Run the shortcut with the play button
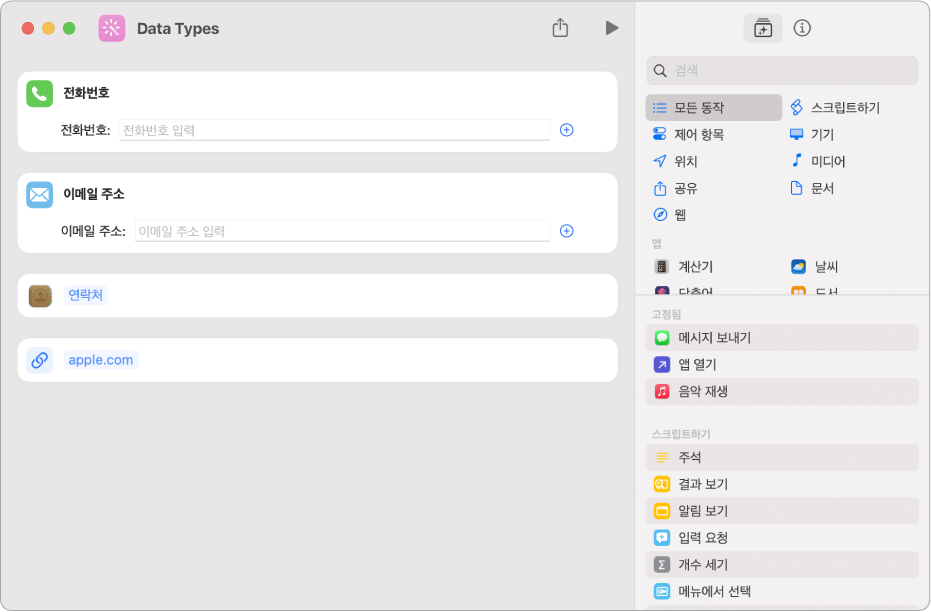This screenshot has width=931, height=612. point(612,28)
